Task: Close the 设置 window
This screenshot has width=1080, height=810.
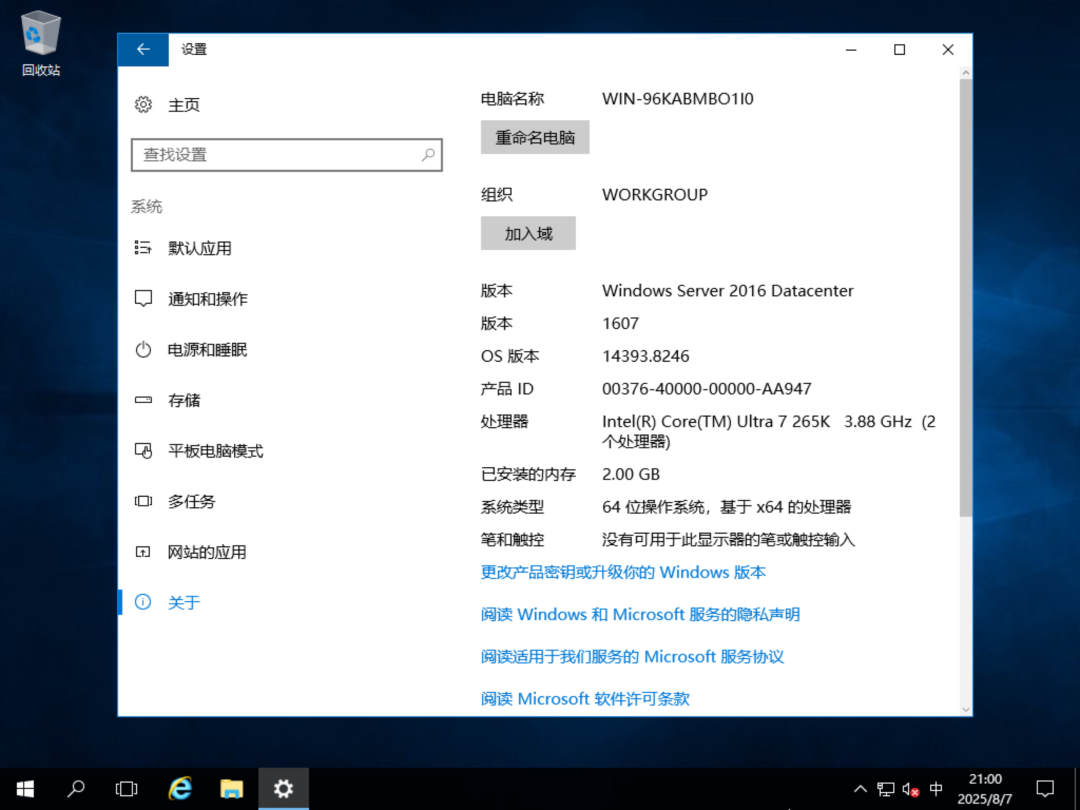Action: [948, 50]
